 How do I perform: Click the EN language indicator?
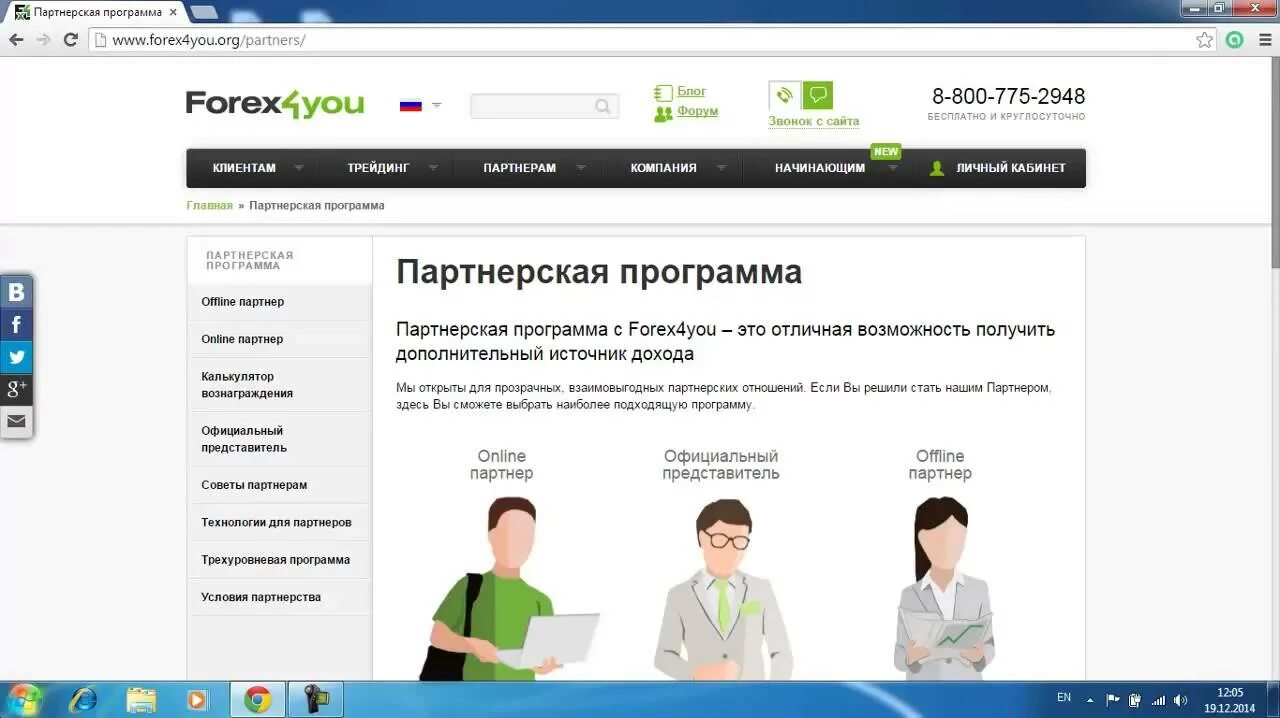[x=1064, y=698]
